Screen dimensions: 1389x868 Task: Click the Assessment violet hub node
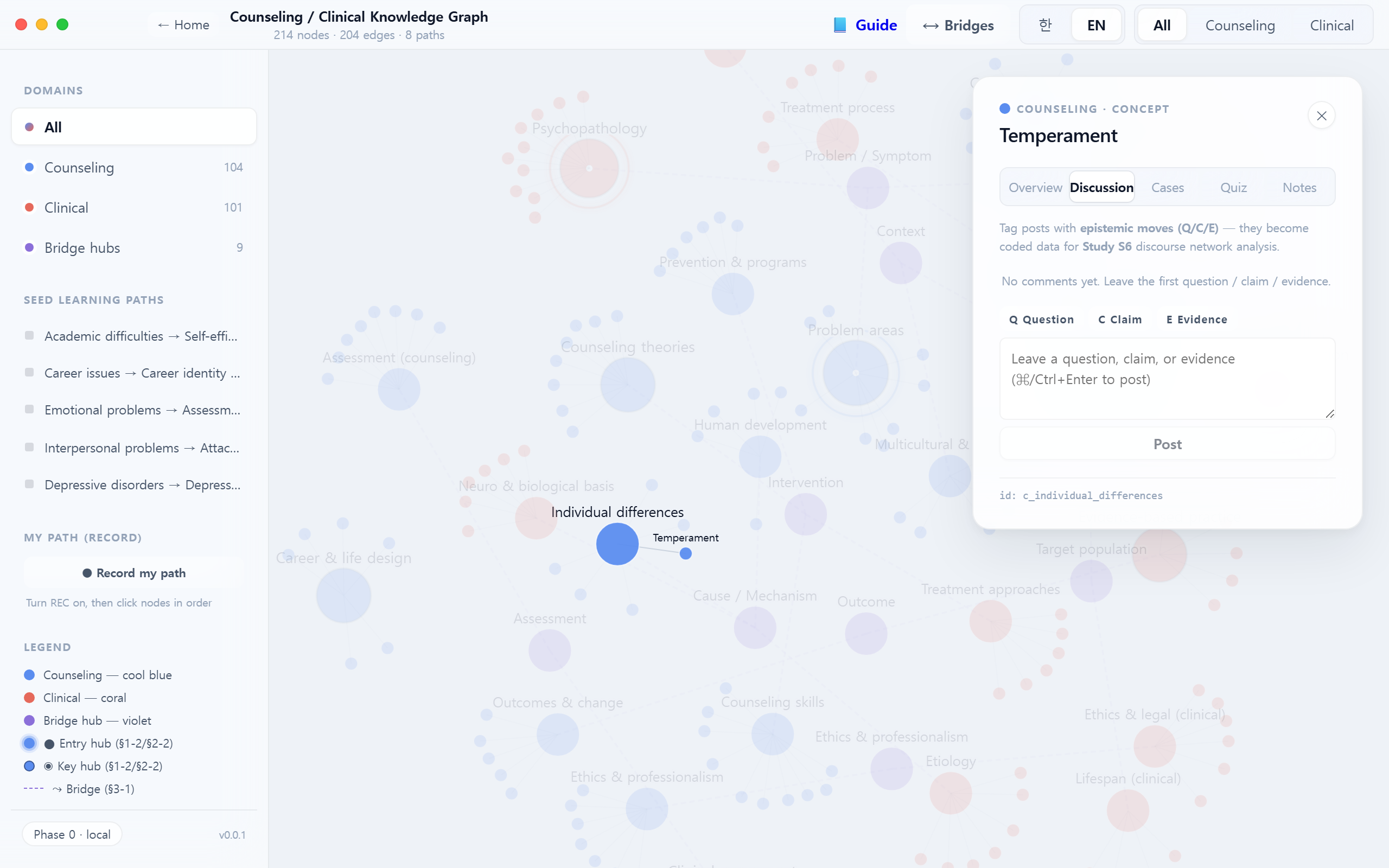[x=549, y=650]
